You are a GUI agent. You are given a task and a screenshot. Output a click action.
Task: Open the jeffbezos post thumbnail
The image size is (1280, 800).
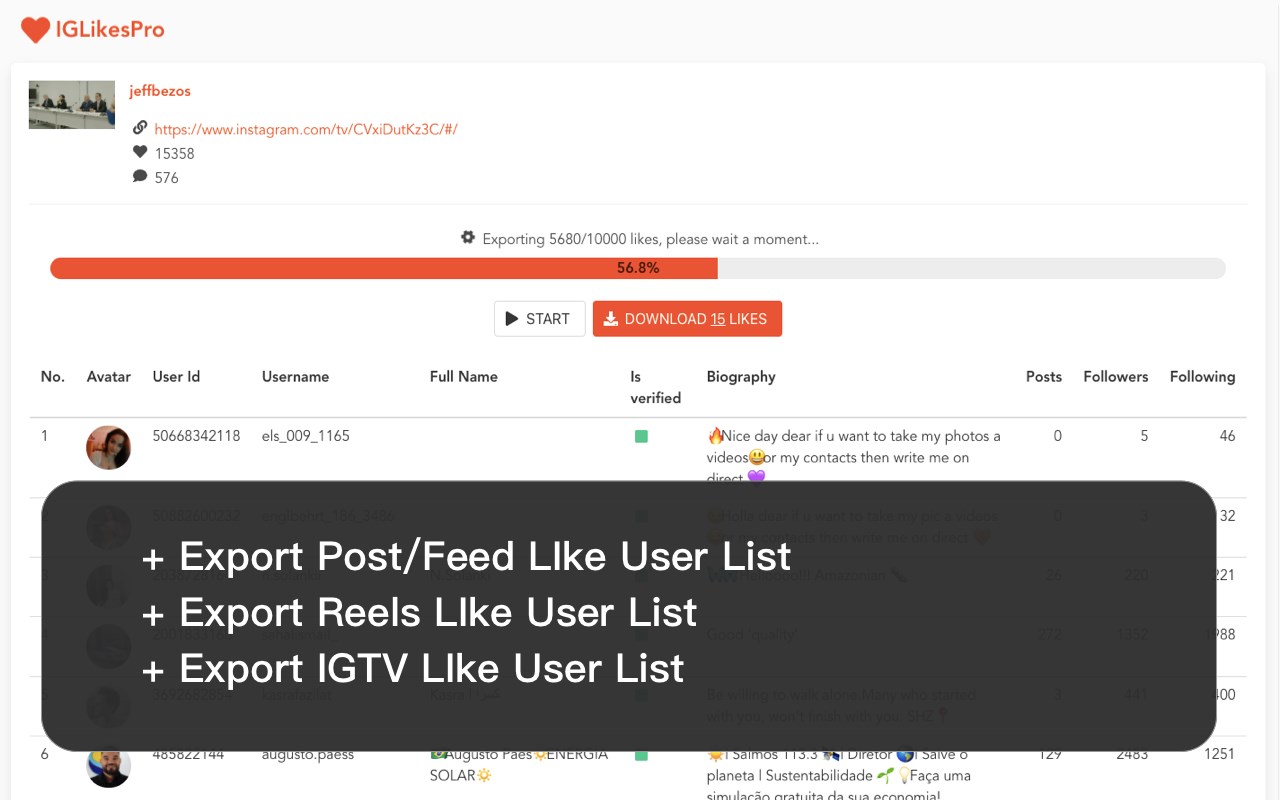pyautogui.click(x=72, y=105)
